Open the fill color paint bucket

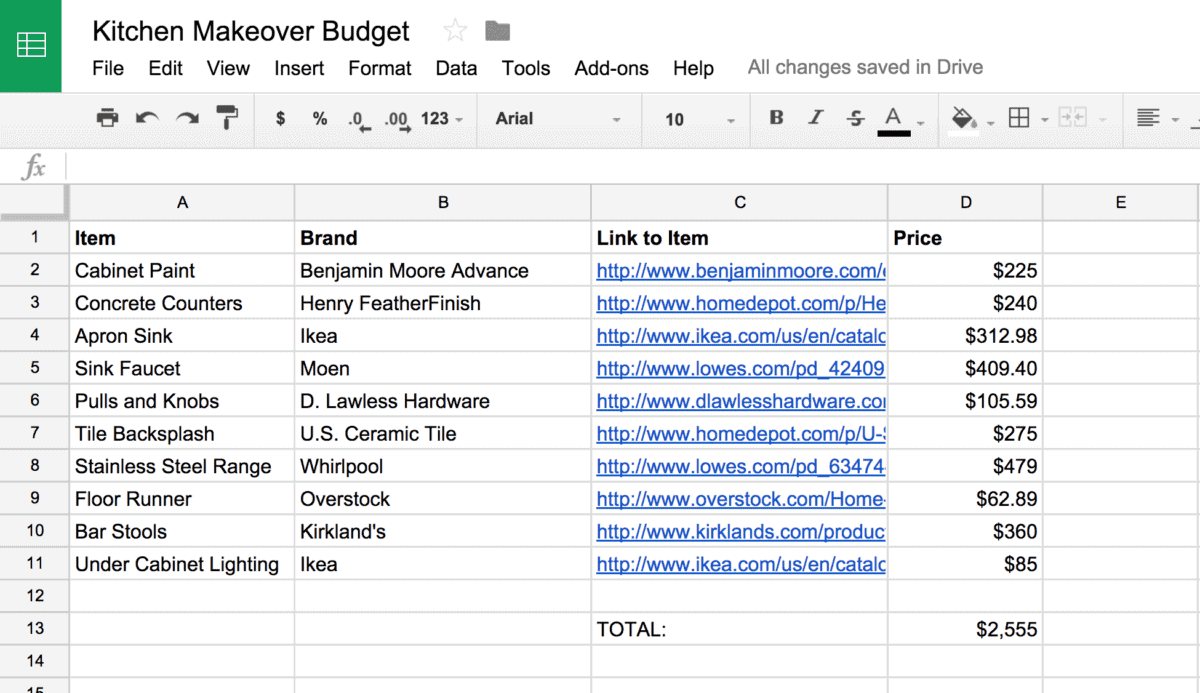964,119
